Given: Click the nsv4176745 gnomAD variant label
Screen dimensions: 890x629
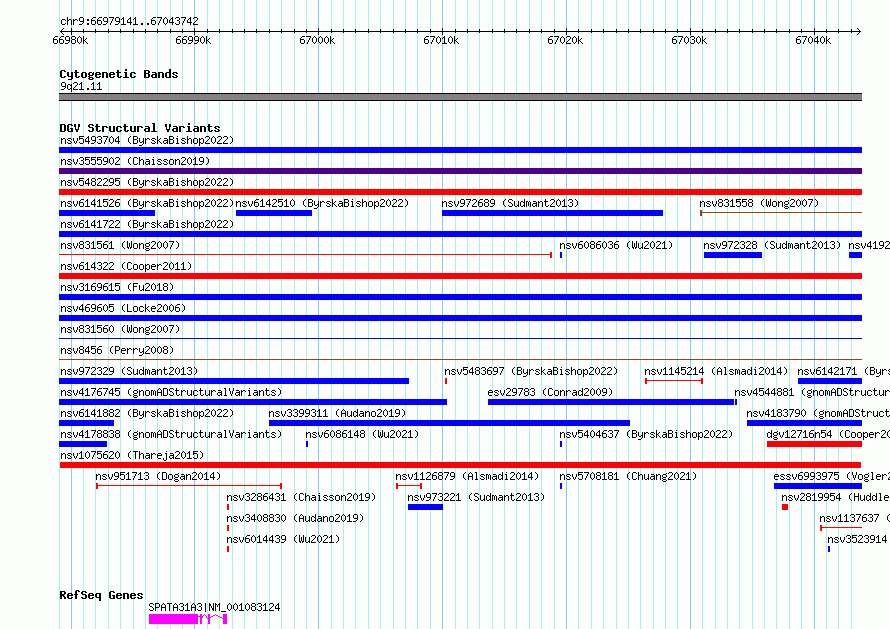Looking at the screenshot, I should tap(171, 392).
